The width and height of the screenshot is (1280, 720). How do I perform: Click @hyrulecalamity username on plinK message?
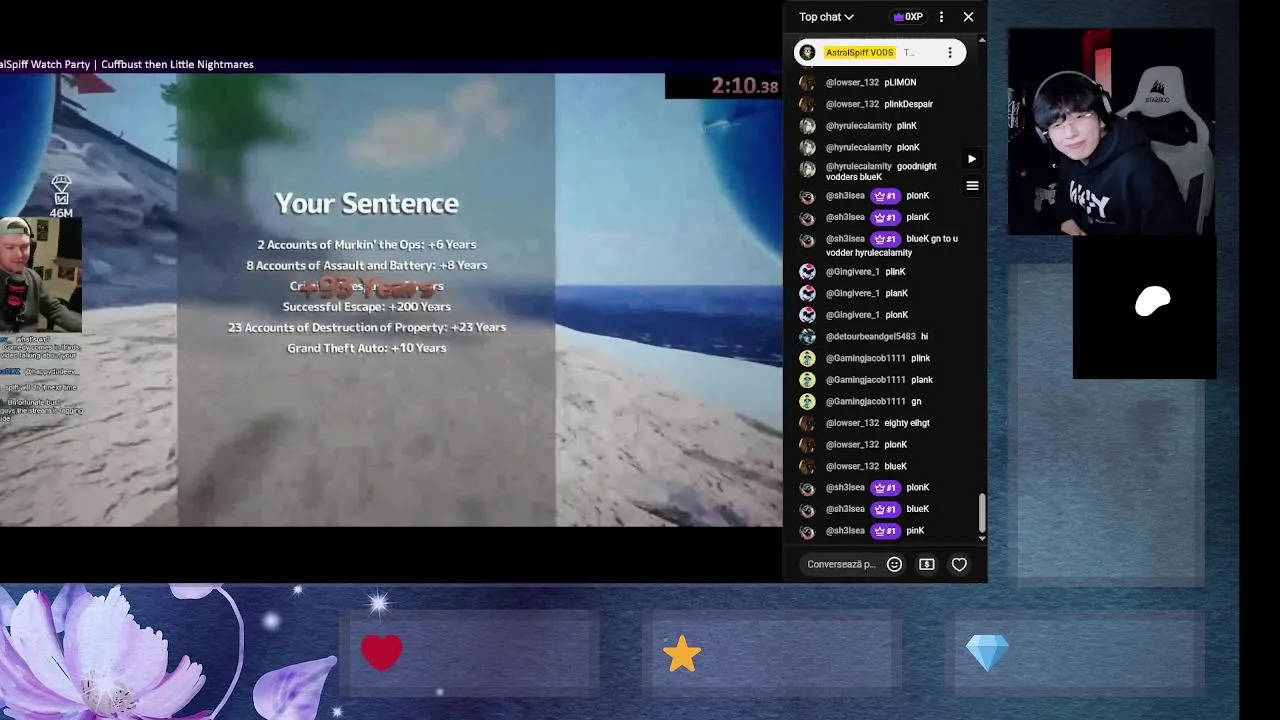click(x=858, y=126)
